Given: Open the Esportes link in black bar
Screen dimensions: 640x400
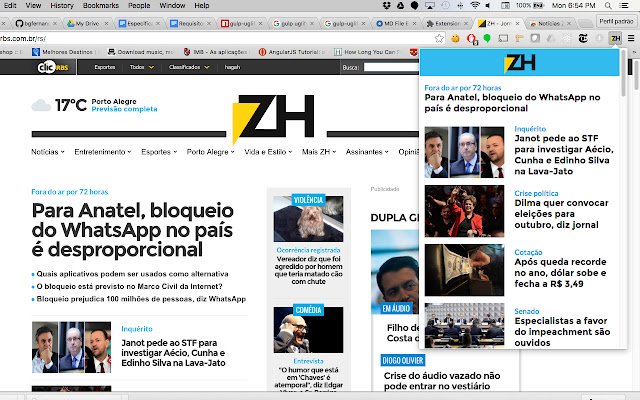Looking at the screenshot, I should coord(104,67).
